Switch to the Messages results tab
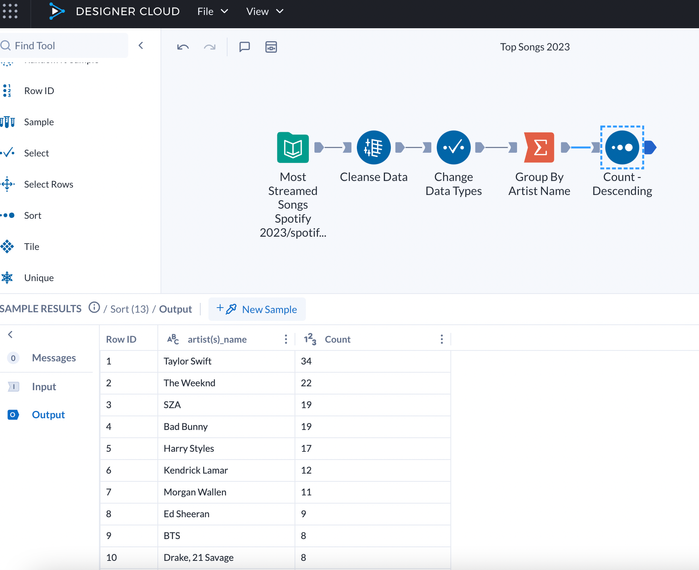699x570 pixels. [x=53, y=358]
